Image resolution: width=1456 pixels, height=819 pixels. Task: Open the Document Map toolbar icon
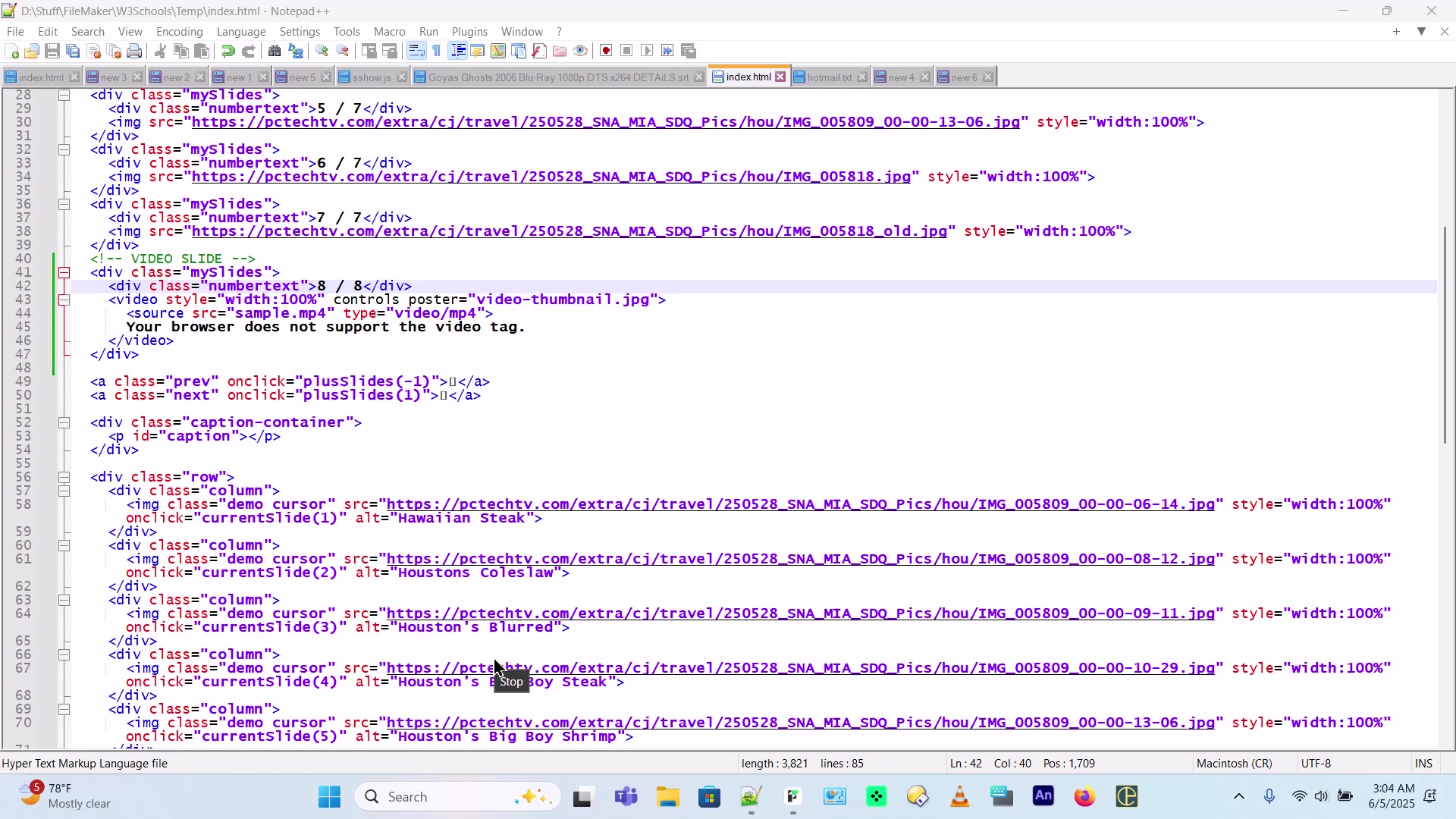pyautogui.click(x=498, y=51)
